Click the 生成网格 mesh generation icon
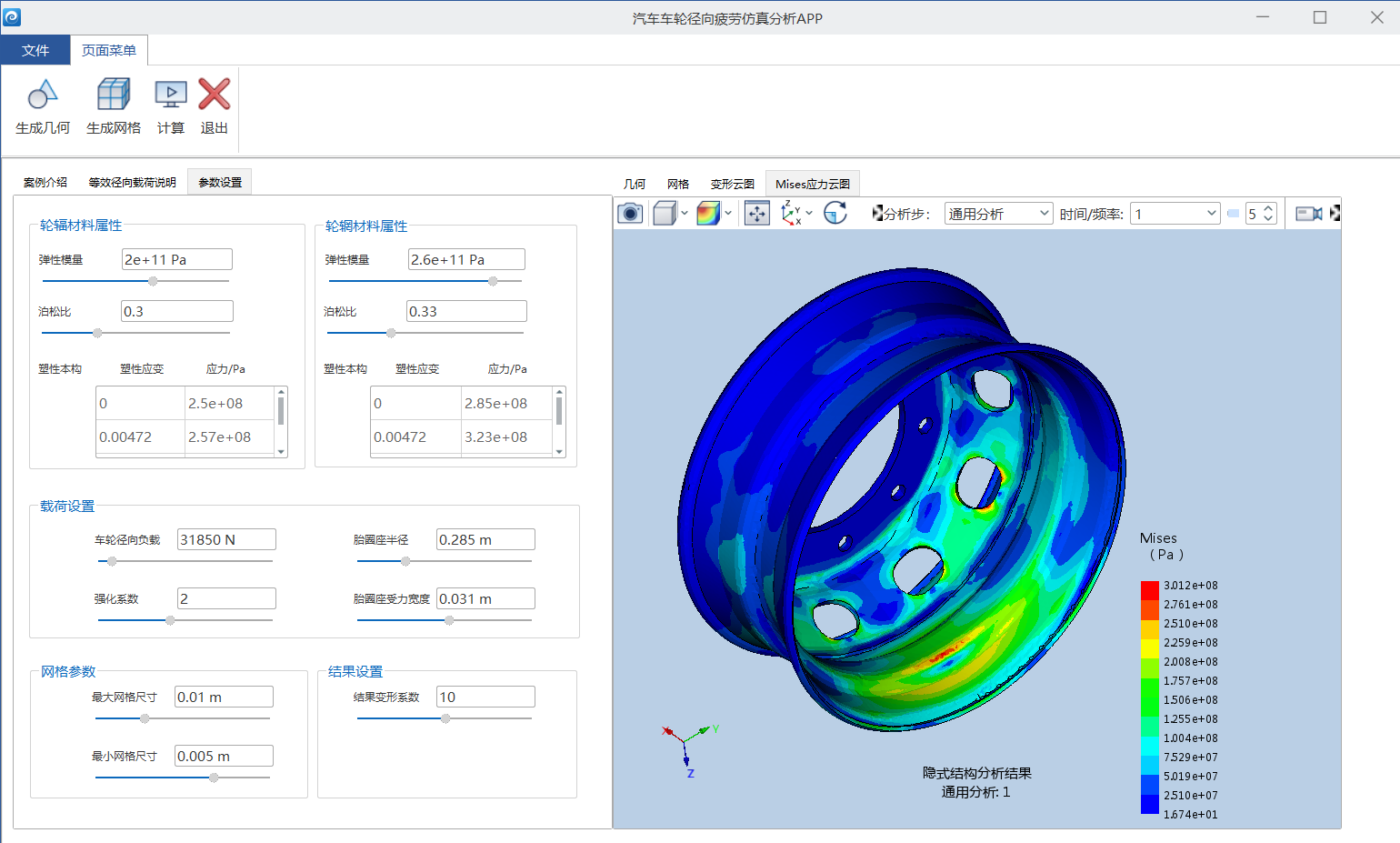 pyautogui.click(x=114, y=95)
